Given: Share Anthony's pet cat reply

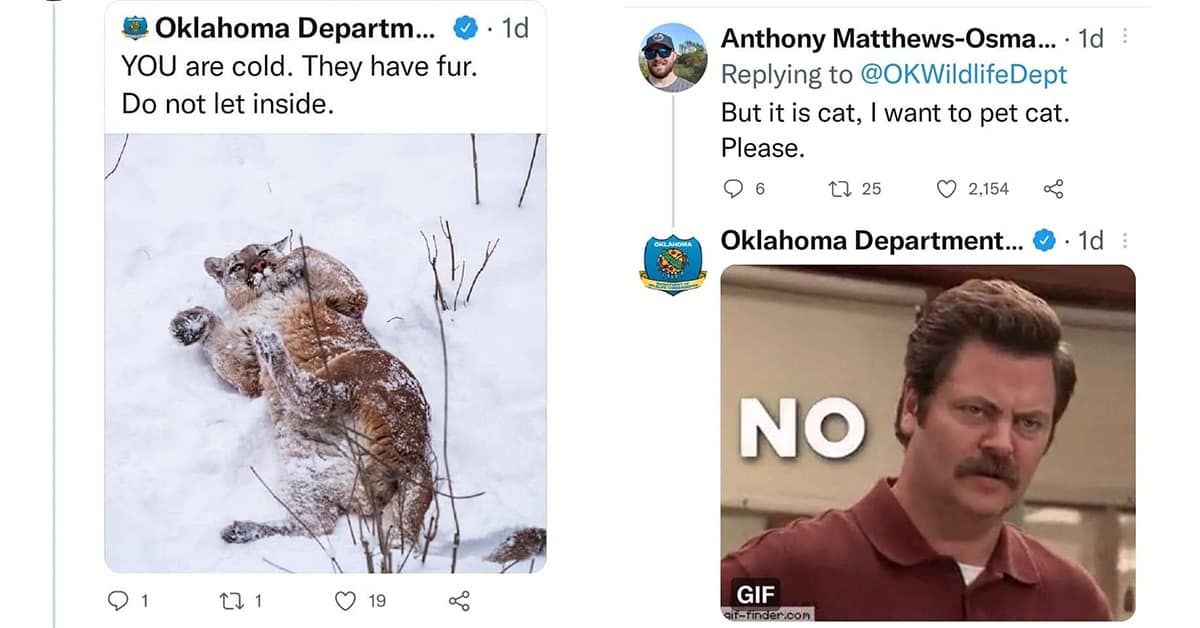Looking at the screenshot, I should click(1053, 188).
